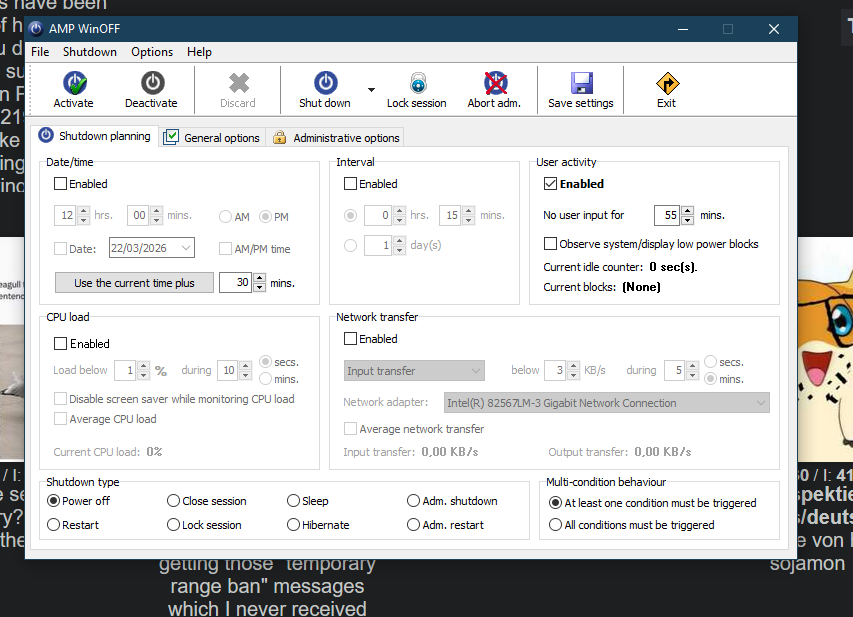
Task: Open the Help menu
Action: pos(199,52)
